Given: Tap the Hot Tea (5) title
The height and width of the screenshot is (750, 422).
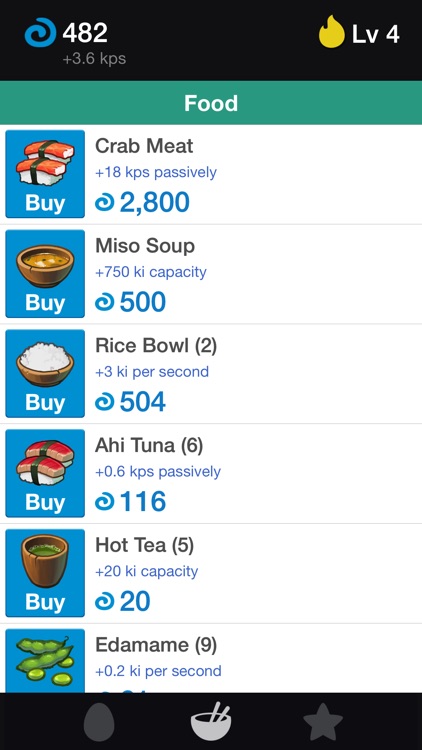Looking at the screenshot, I should coord(144,545).
